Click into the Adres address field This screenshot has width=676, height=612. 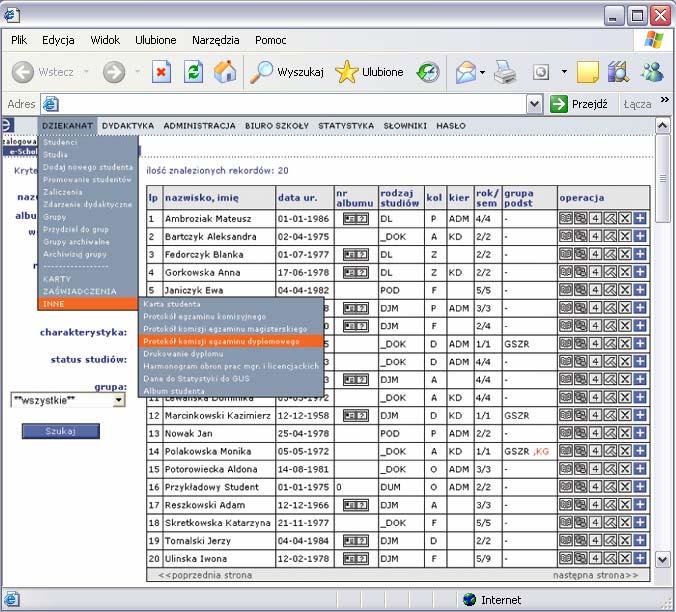pyautogui.click(x=292, y=104)
